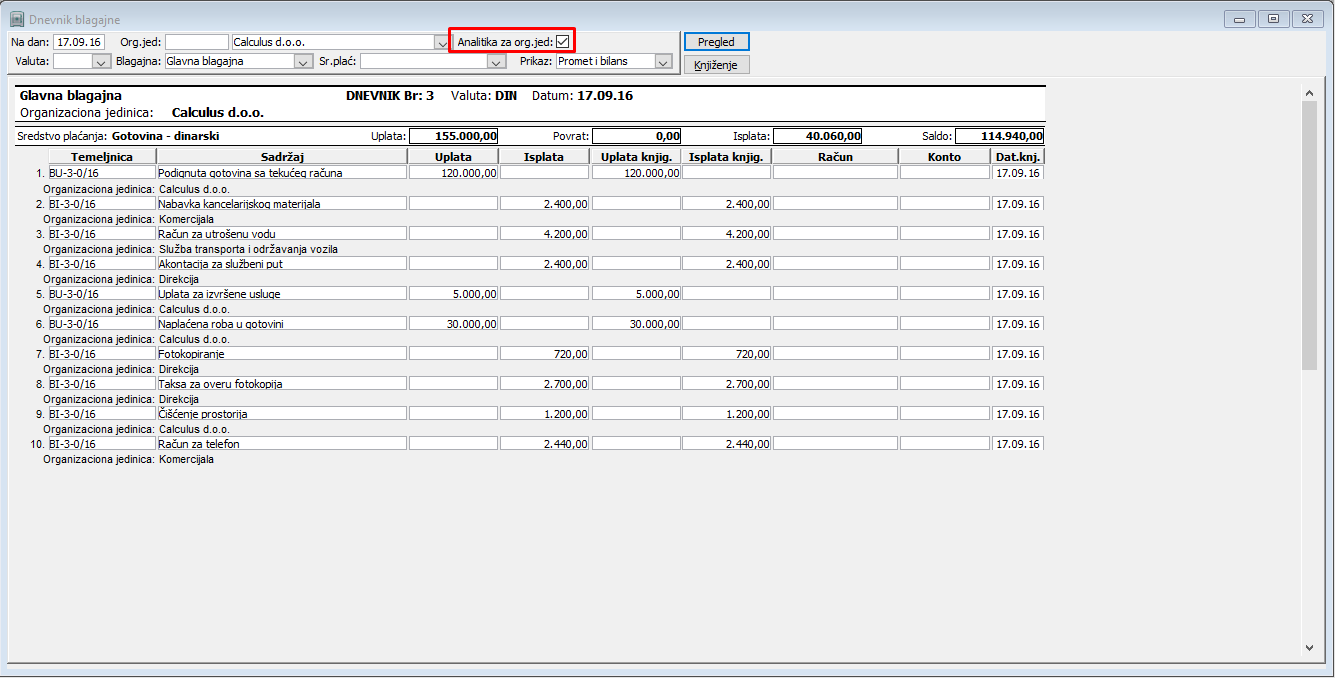This screenshot has height=678, width=1335.
Task: Click the Pregled button
Action: click(x=716, y=42)
